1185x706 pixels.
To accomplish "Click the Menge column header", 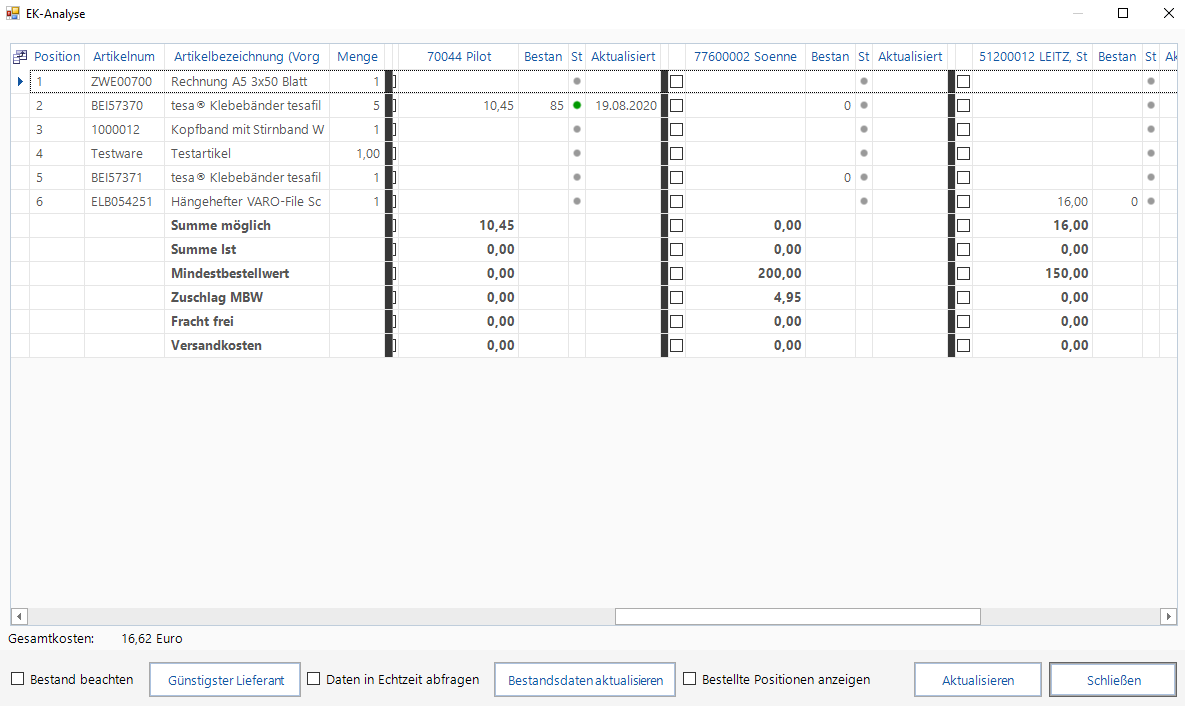I will [357, 57].
